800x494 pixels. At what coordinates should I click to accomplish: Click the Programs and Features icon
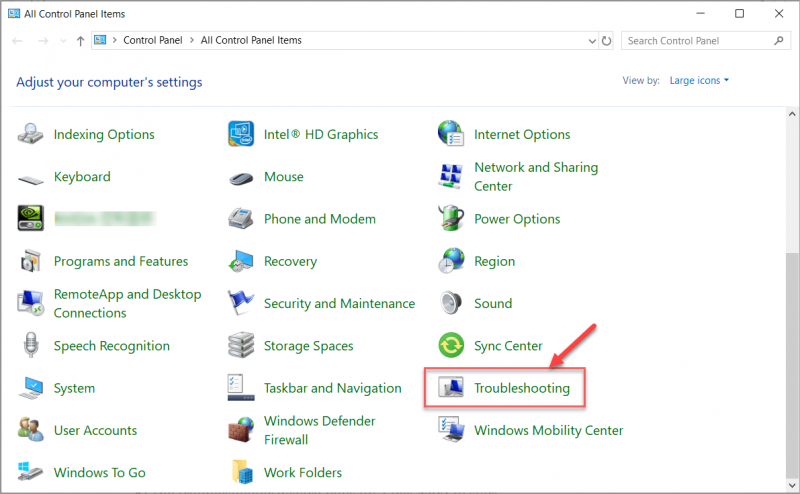pos(30,261)
